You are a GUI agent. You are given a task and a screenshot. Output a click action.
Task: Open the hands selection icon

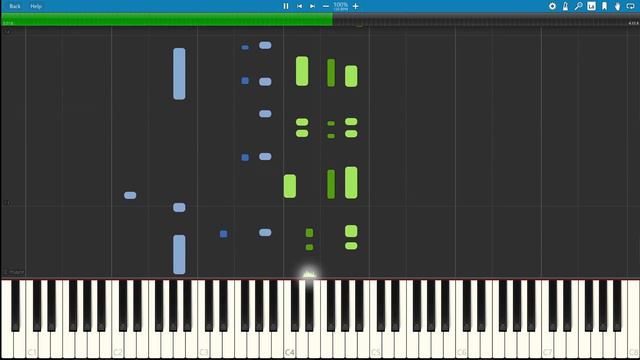coord(618,6)
